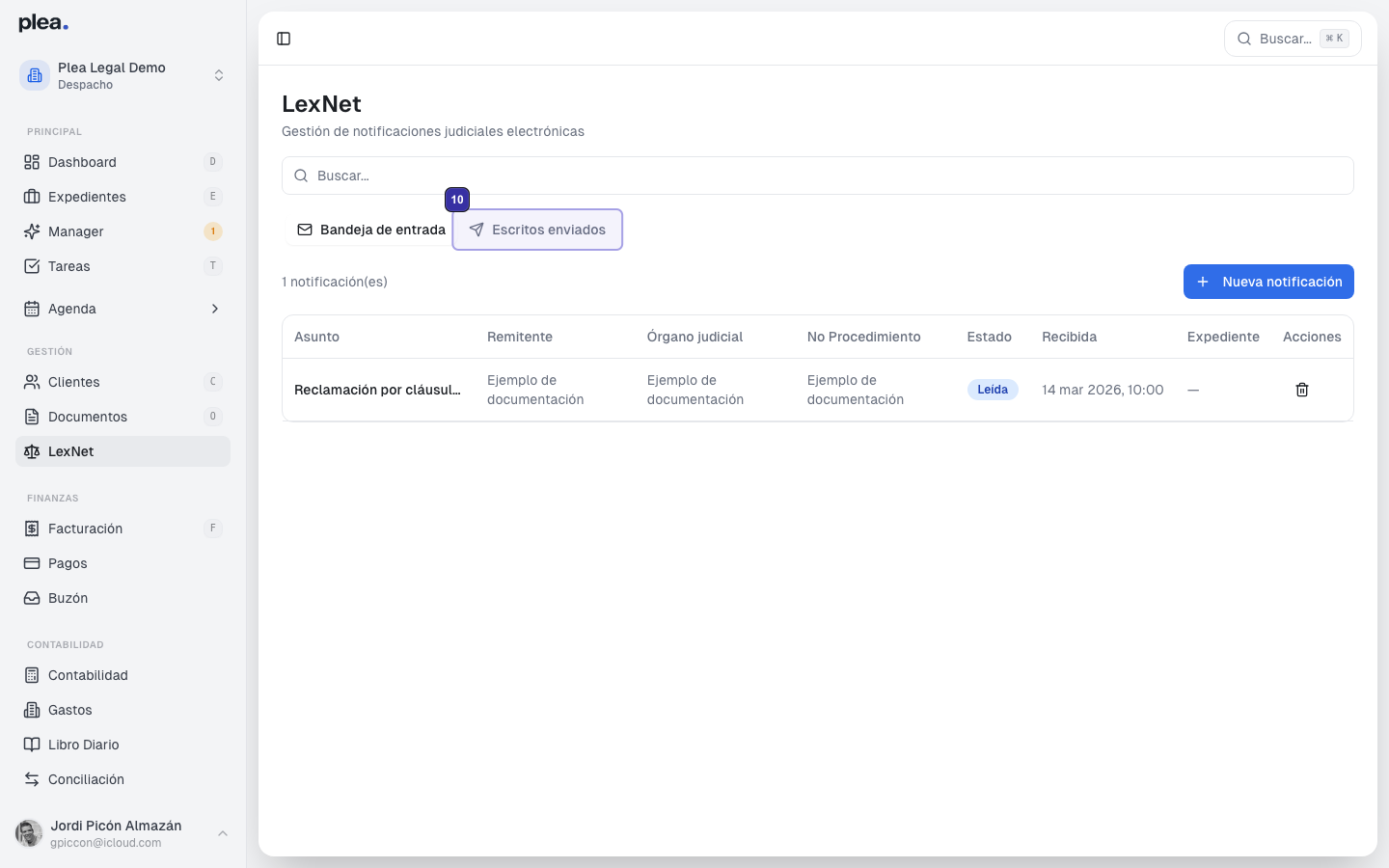This screenshot has height=868, width=1389.
Task: Switch to Bandeja de entrada tab
Action: point(371,230)
